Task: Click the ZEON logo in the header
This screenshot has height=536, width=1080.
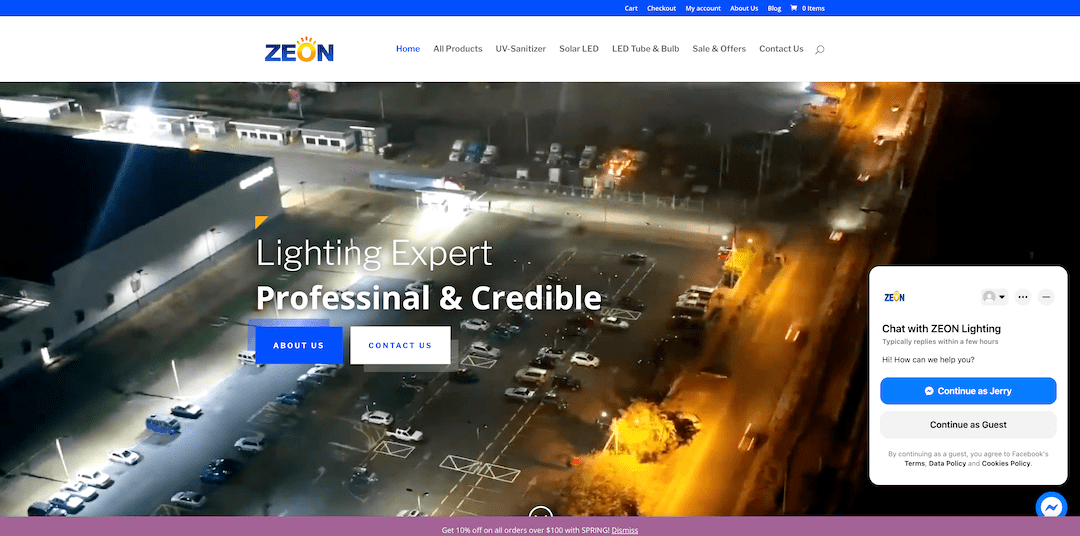Action: [299, 49]
